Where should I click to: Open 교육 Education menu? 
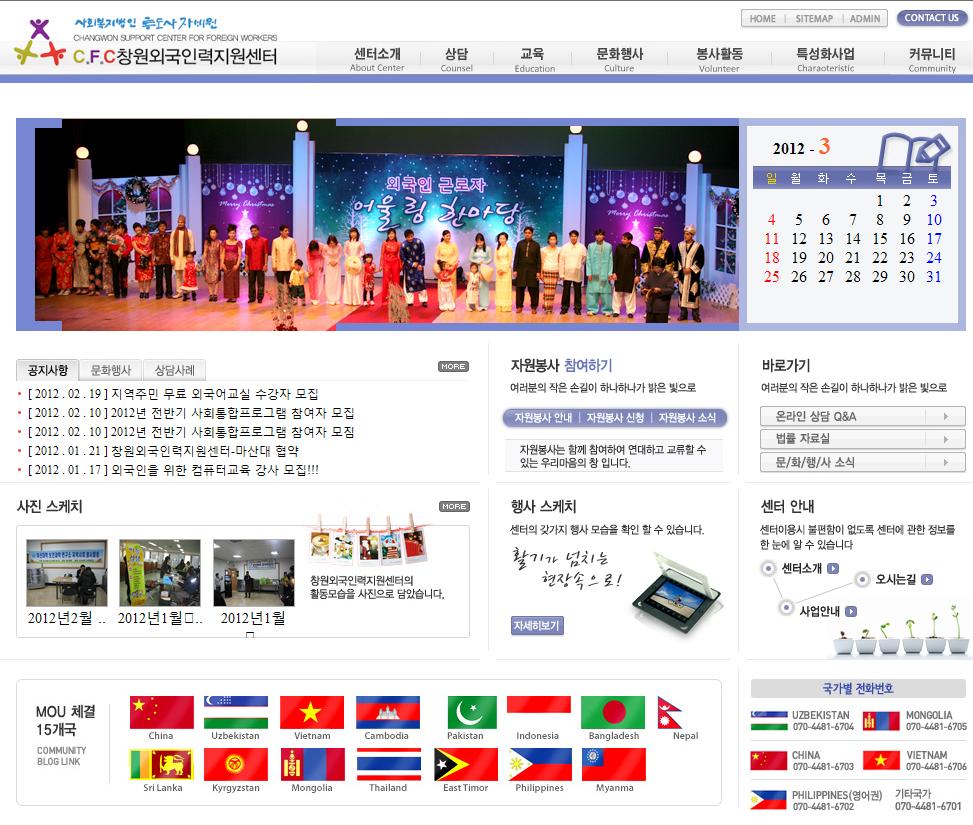[x=534, y=60]
